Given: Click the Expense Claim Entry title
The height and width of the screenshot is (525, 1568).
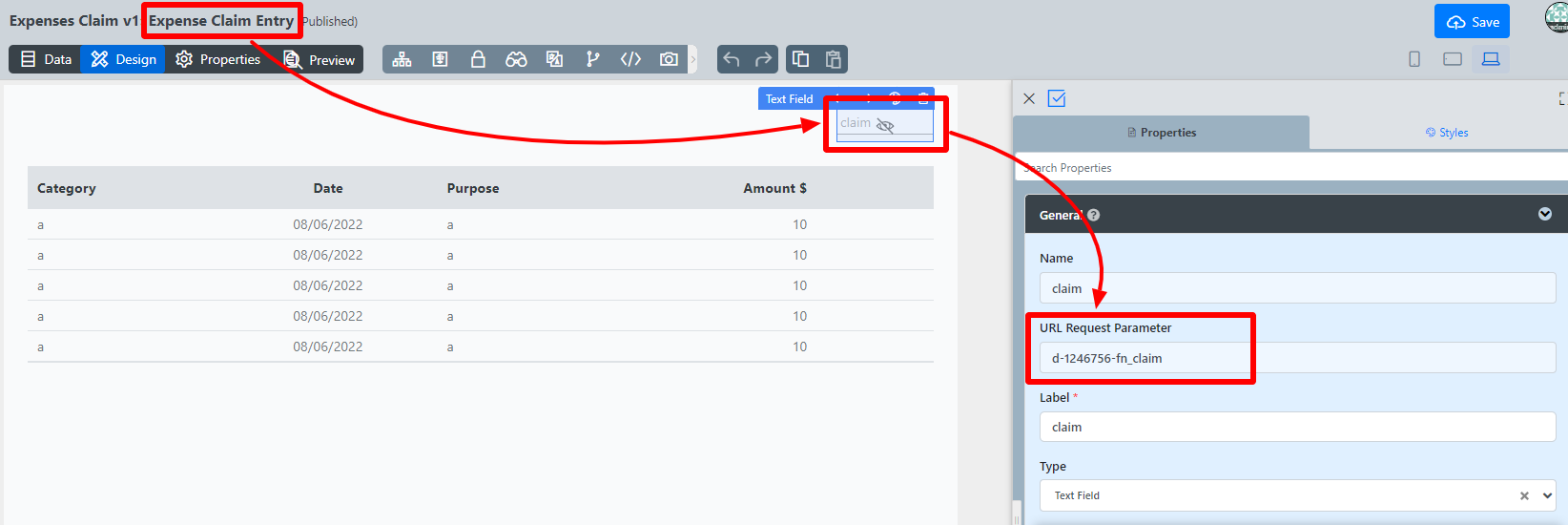Looking at the screenshot, I should point(221,20).
